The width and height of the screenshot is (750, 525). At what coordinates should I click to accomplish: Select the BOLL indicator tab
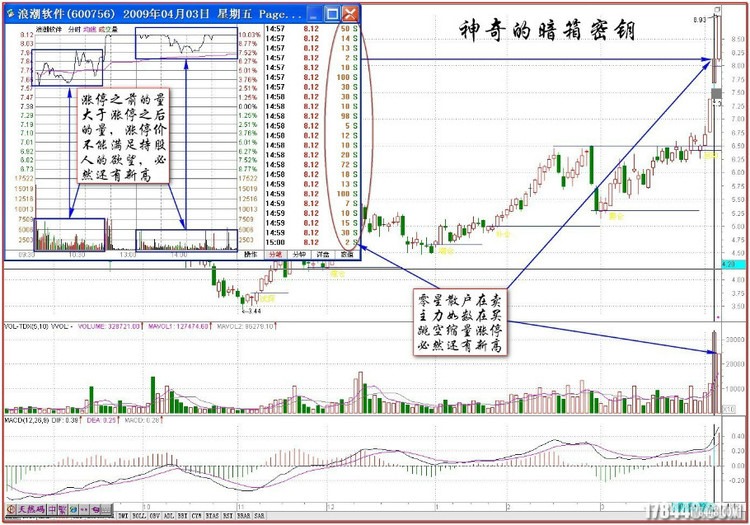point(138,516)
